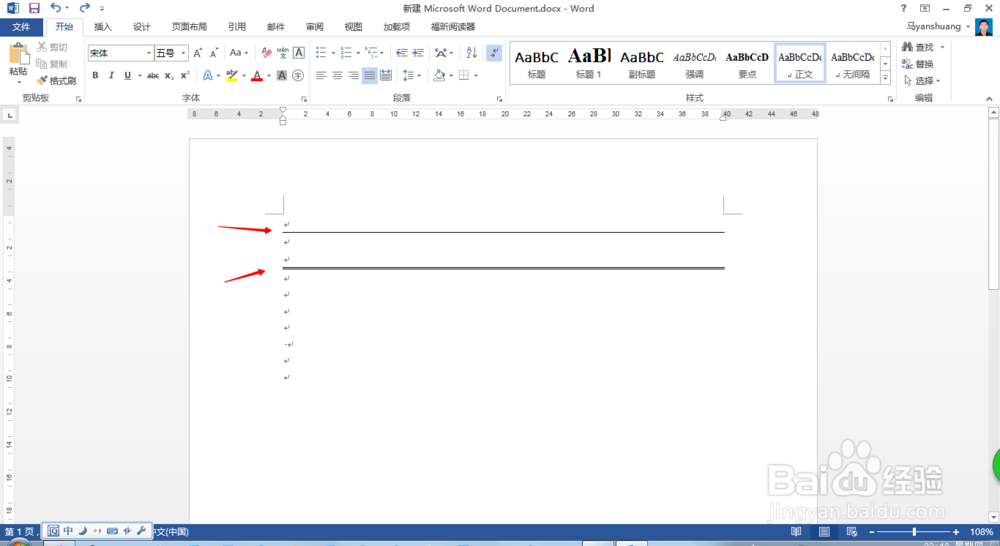
Task: Toggle underline formatting
Action: point(128,75)
